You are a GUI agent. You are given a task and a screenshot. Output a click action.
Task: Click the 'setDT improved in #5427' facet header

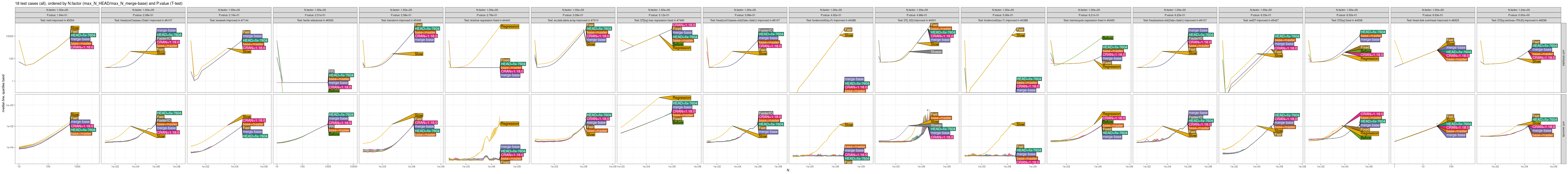click(x=1260, y=20)
